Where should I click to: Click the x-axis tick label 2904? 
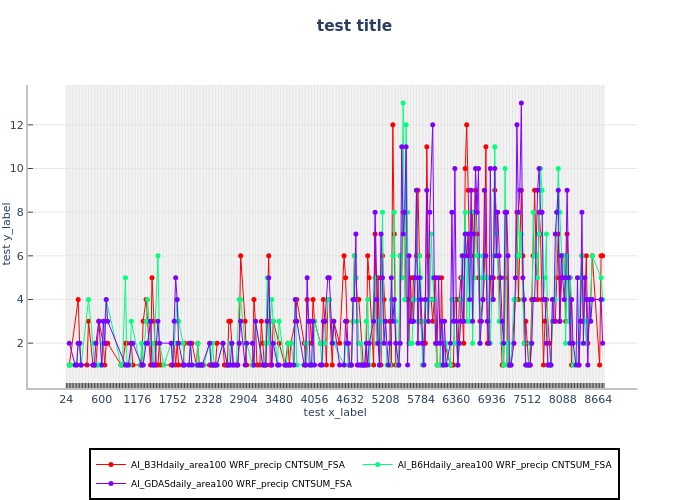click(244, 398)
